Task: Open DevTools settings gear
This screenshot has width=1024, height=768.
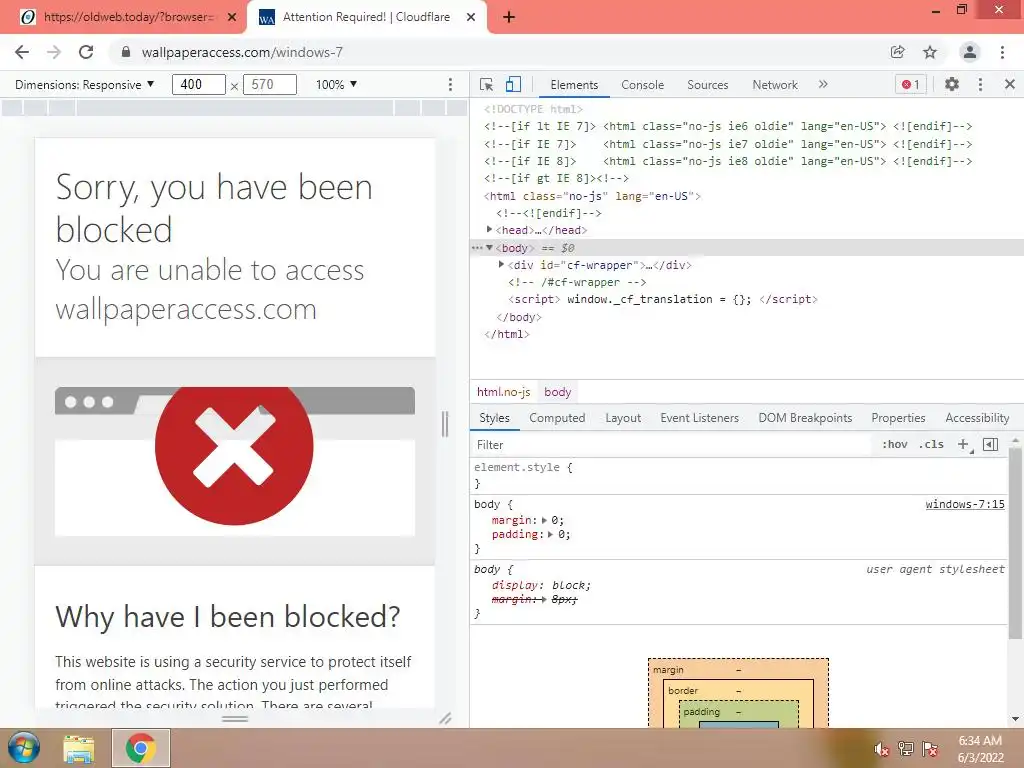Action: point(952,84)
